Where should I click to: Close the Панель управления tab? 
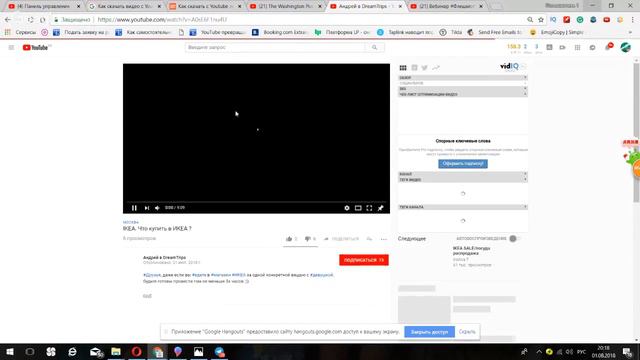click(x=78, y=7)
